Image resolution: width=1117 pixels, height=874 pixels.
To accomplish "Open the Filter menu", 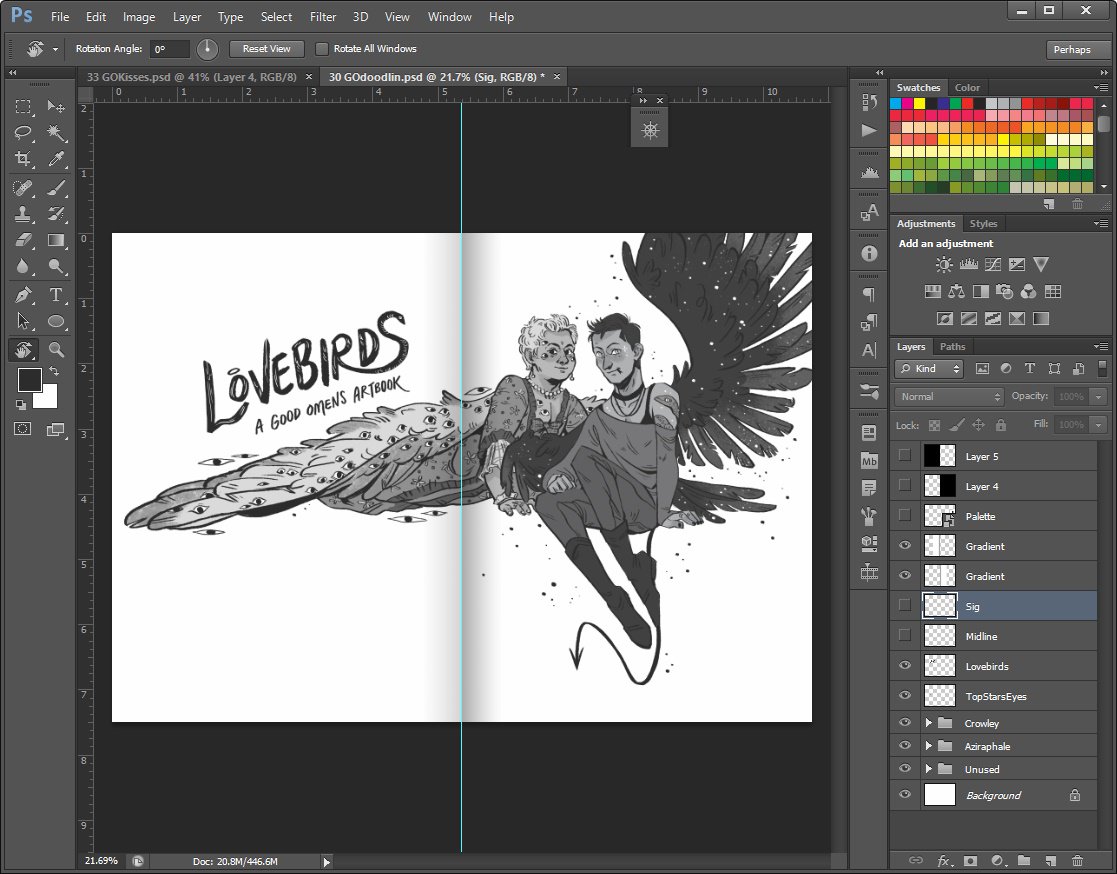I will 323,16.
